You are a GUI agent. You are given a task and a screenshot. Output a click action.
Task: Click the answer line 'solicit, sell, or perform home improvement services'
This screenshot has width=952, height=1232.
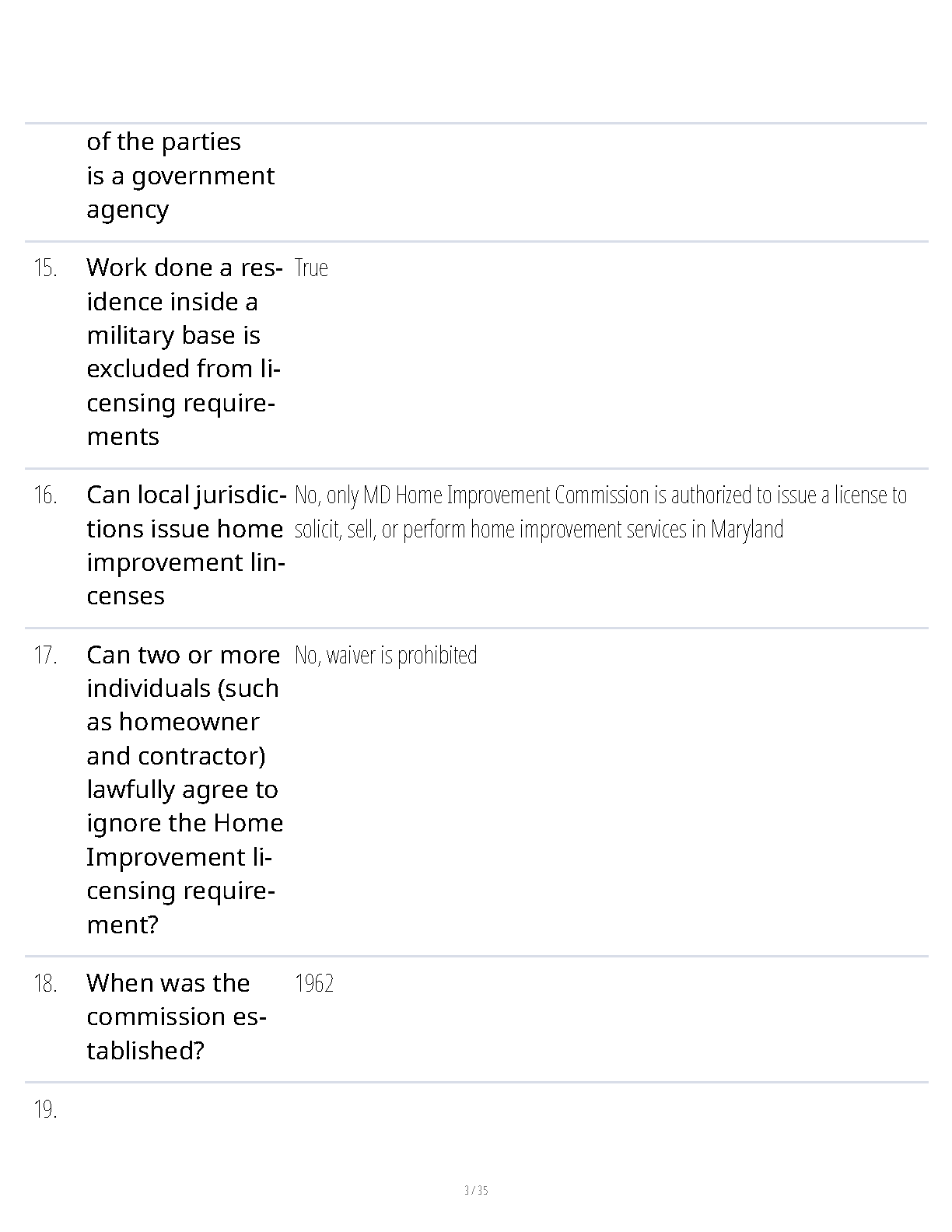[x=539, y=529]
